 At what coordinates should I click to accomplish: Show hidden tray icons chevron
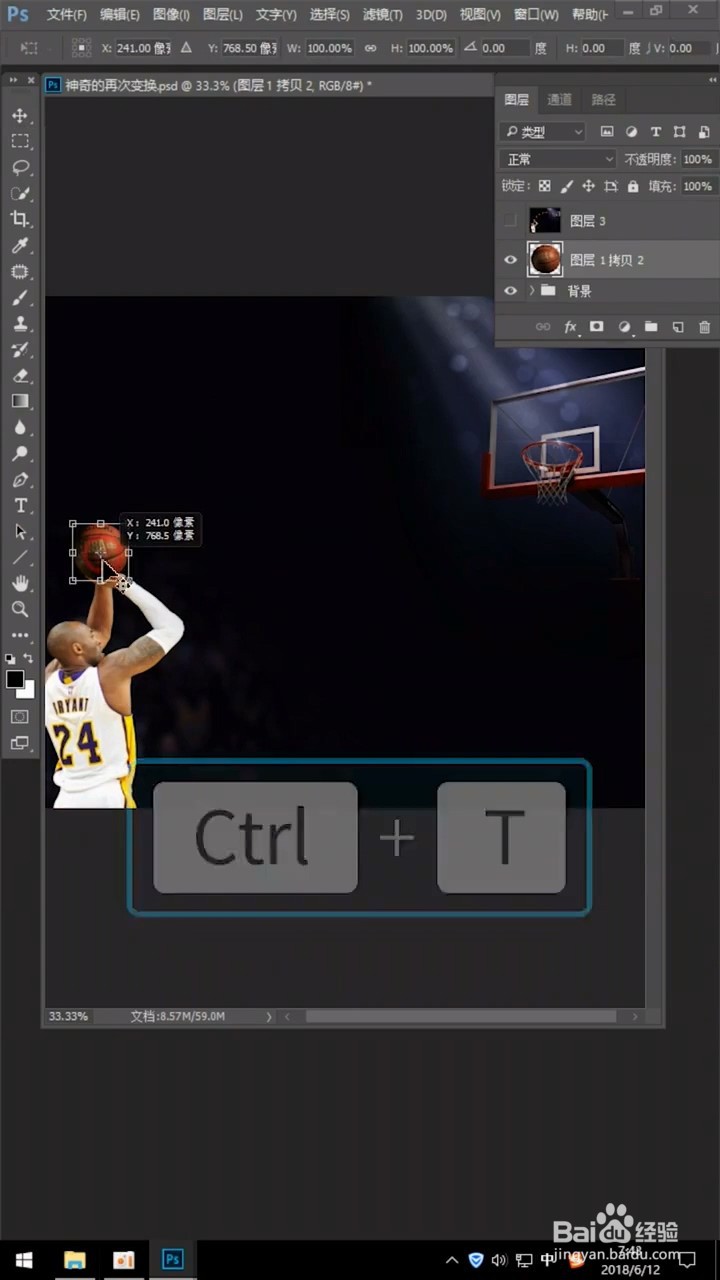452,1260
